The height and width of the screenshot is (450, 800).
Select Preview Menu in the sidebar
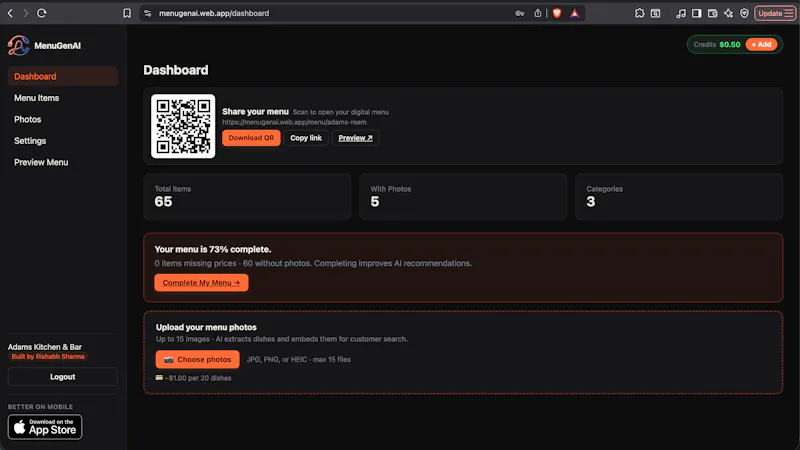tap(41, 162)
